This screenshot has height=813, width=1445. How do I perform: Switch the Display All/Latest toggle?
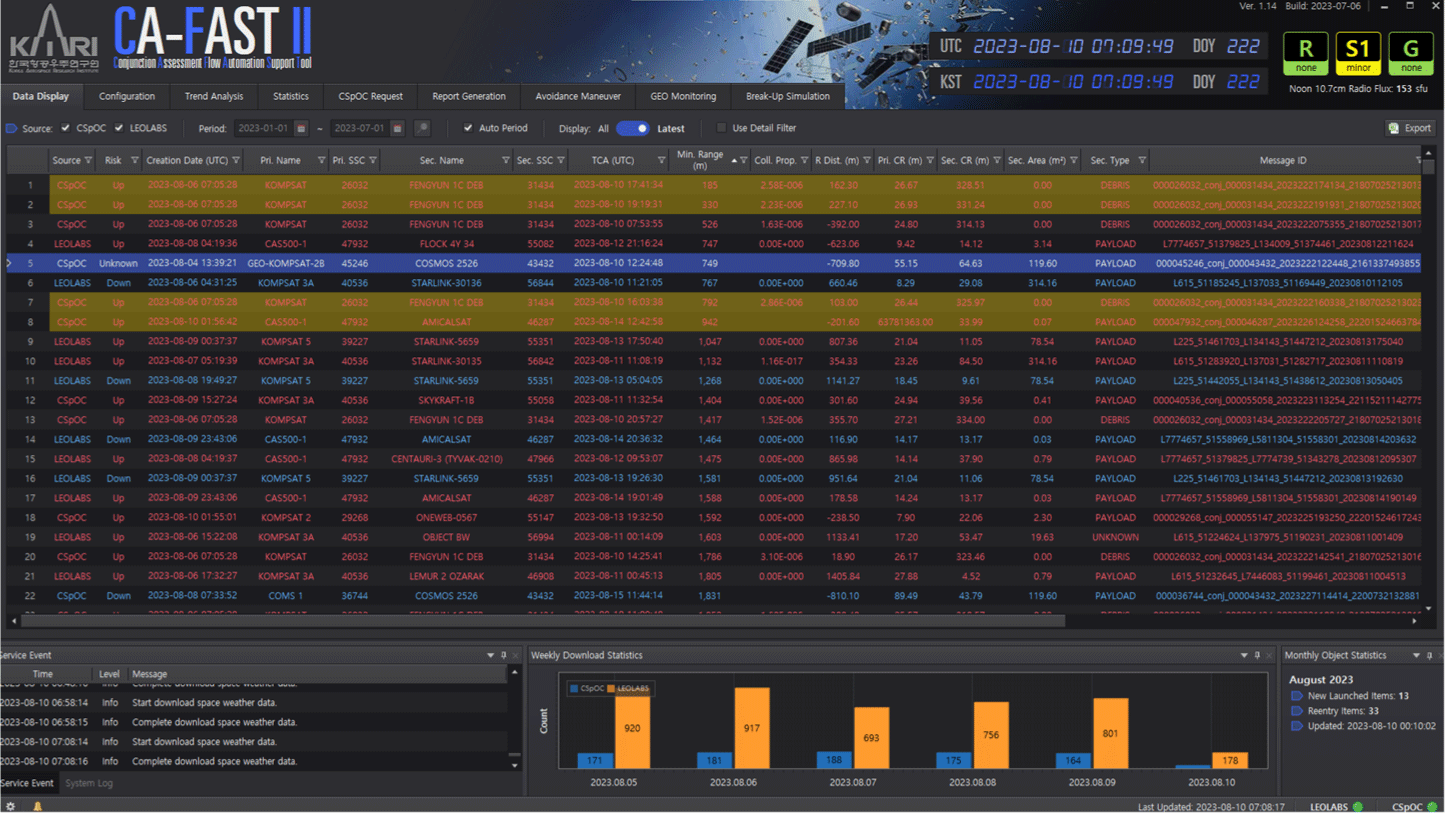click(632, 128)
